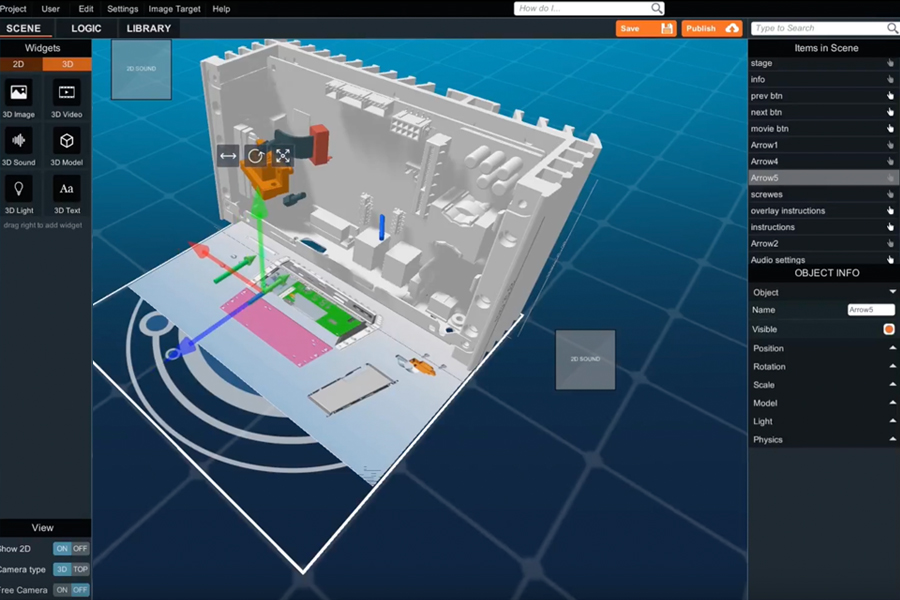Expand the Position section
This screenshot has width=900, height=600.
point(893,348)
